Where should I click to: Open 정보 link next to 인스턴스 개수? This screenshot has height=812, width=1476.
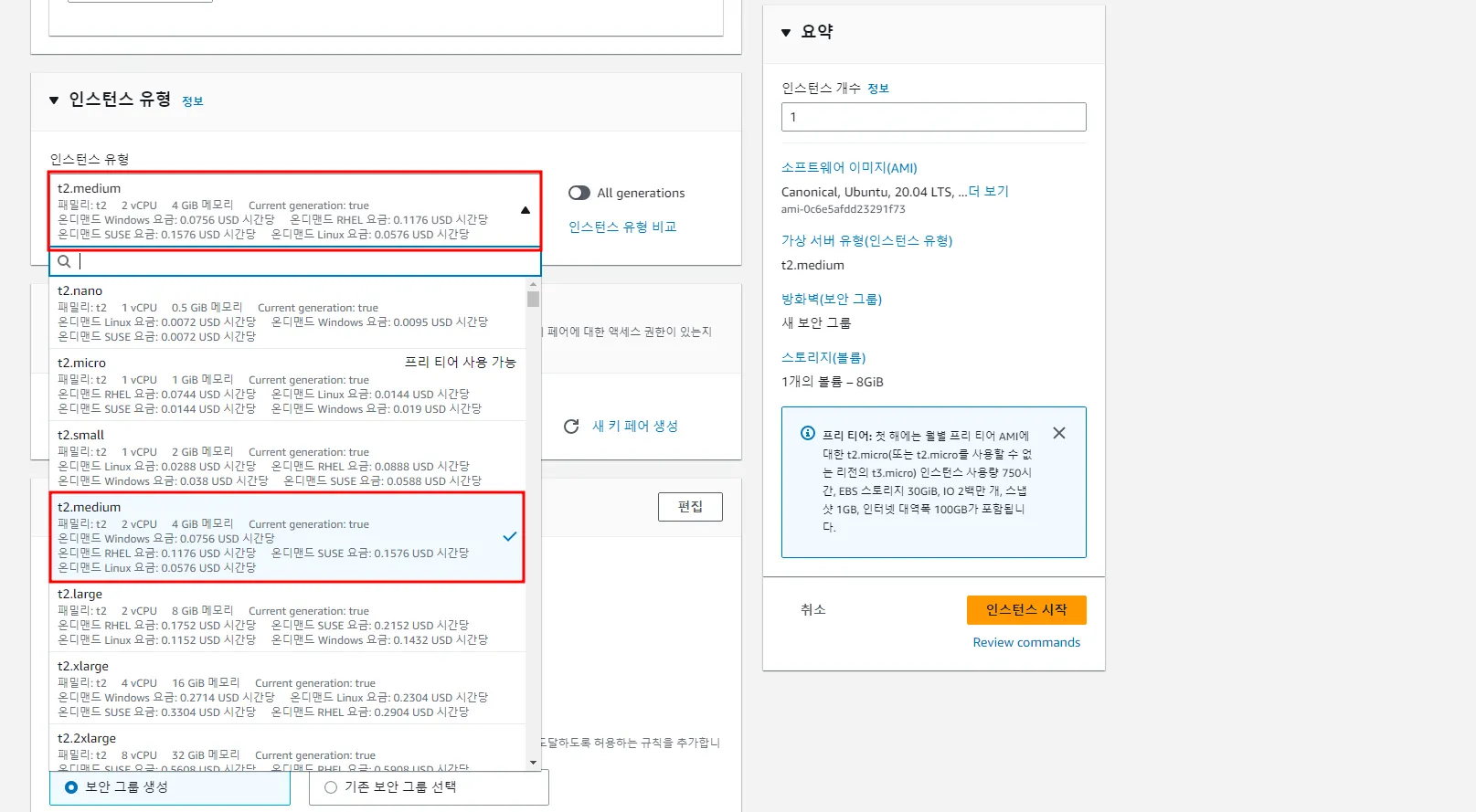pos(878,89)
